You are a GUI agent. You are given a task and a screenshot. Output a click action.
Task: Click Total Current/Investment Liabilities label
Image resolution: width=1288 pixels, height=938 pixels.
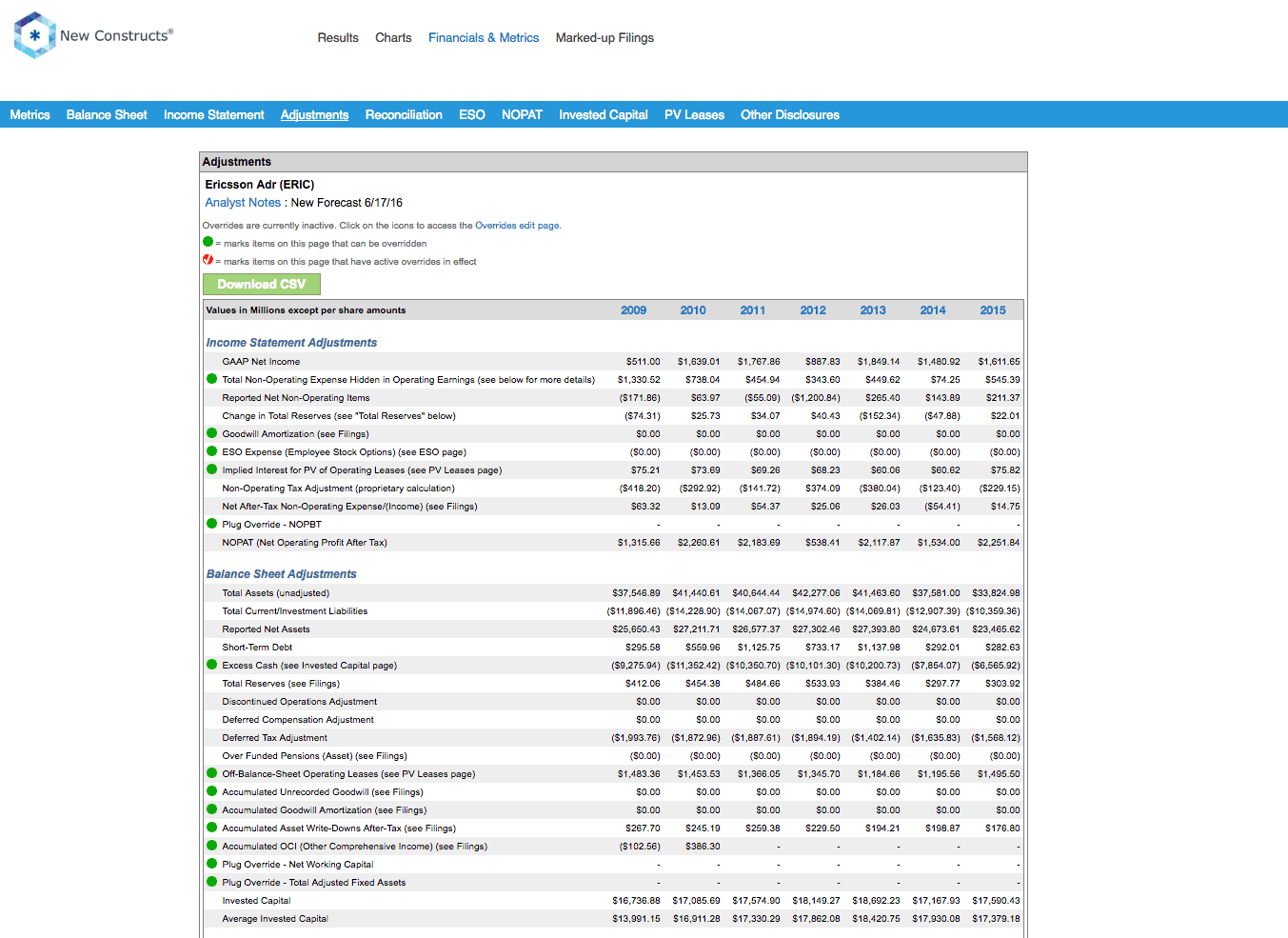[294, 611]
